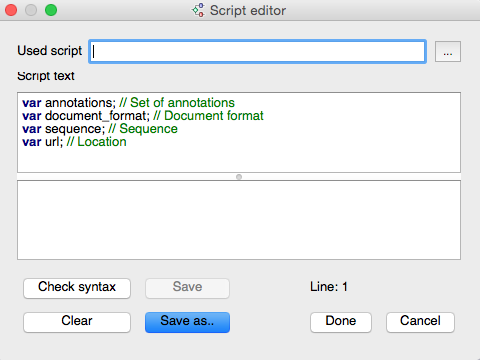This screenshot has width=480, height=360.
Task: Click the Done button
Action: coord(341,322)
